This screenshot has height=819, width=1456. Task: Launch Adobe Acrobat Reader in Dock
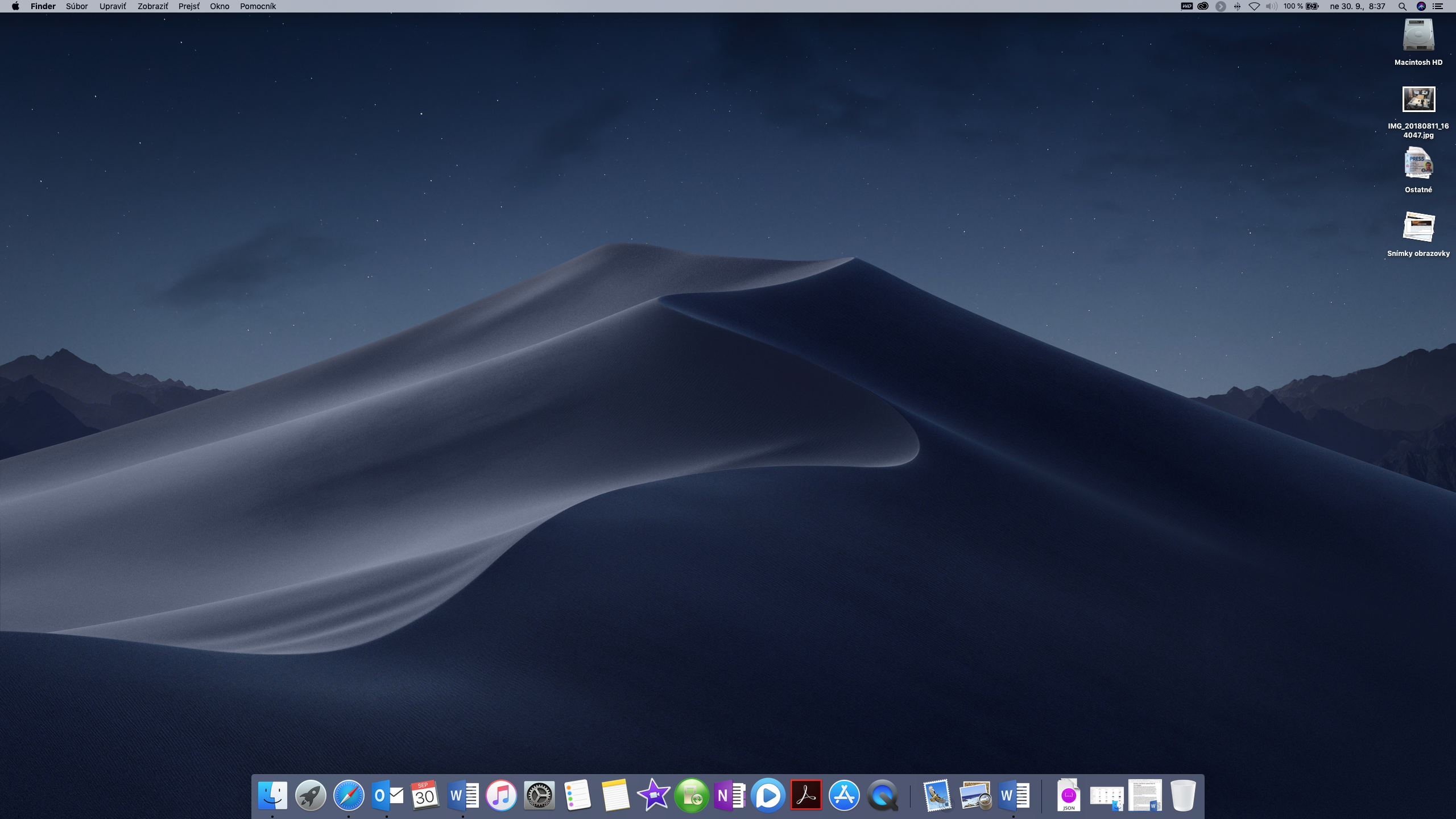(806, 795)
